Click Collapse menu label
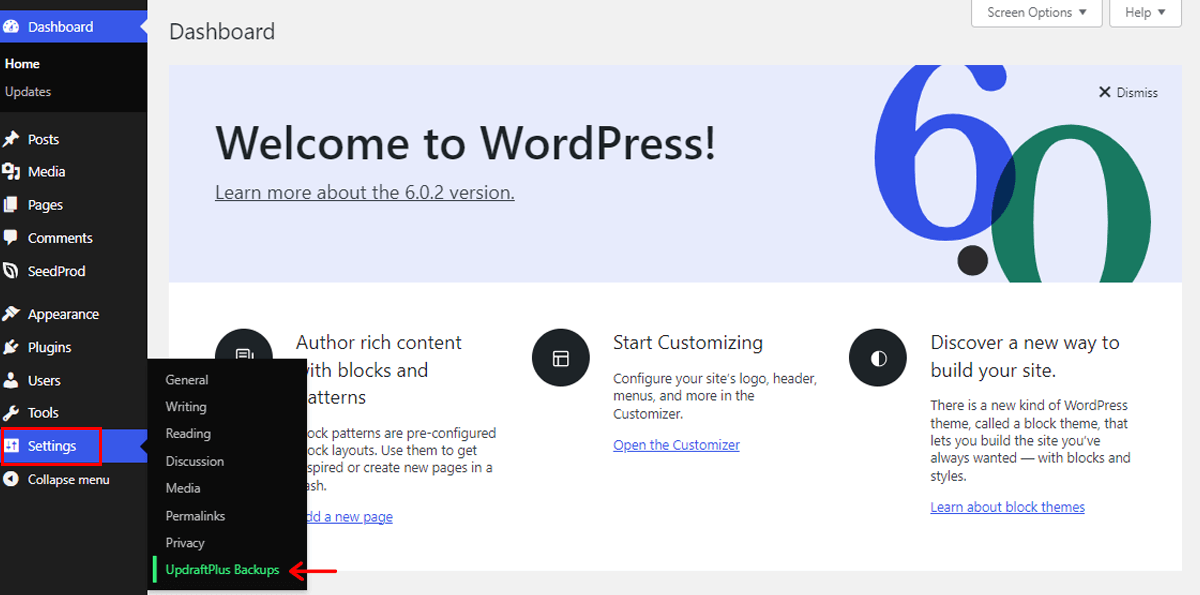 coord(69,479)
